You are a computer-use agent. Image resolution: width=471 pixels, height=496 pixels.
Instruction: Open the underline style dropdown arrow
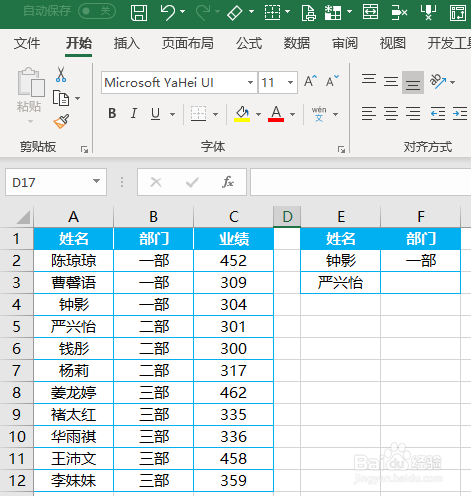(172, 114)
